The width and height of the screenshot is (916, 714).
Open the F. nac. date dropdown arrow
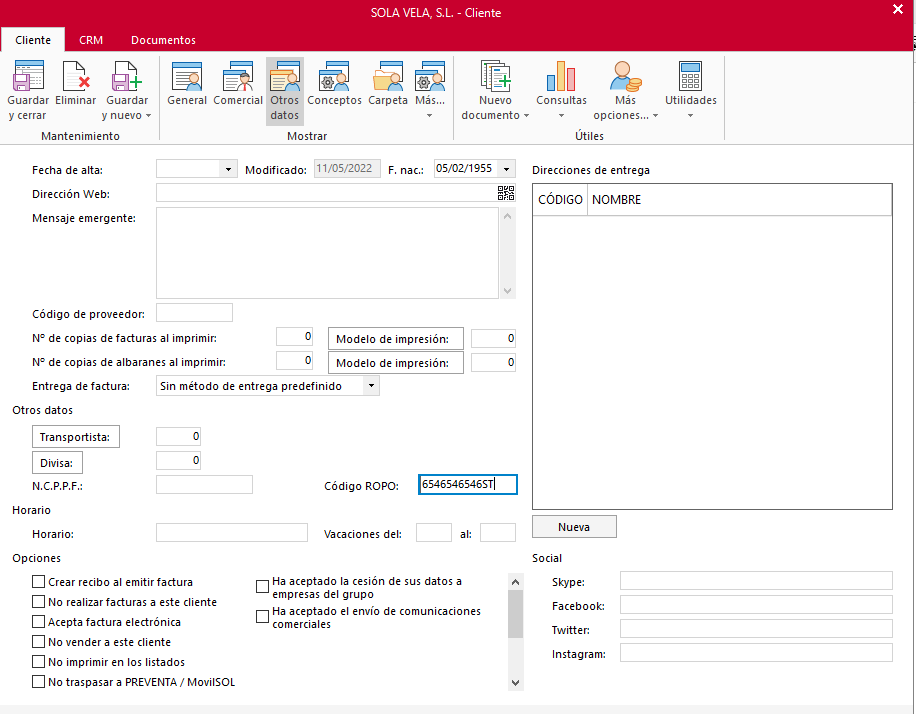tap(506, 169)
